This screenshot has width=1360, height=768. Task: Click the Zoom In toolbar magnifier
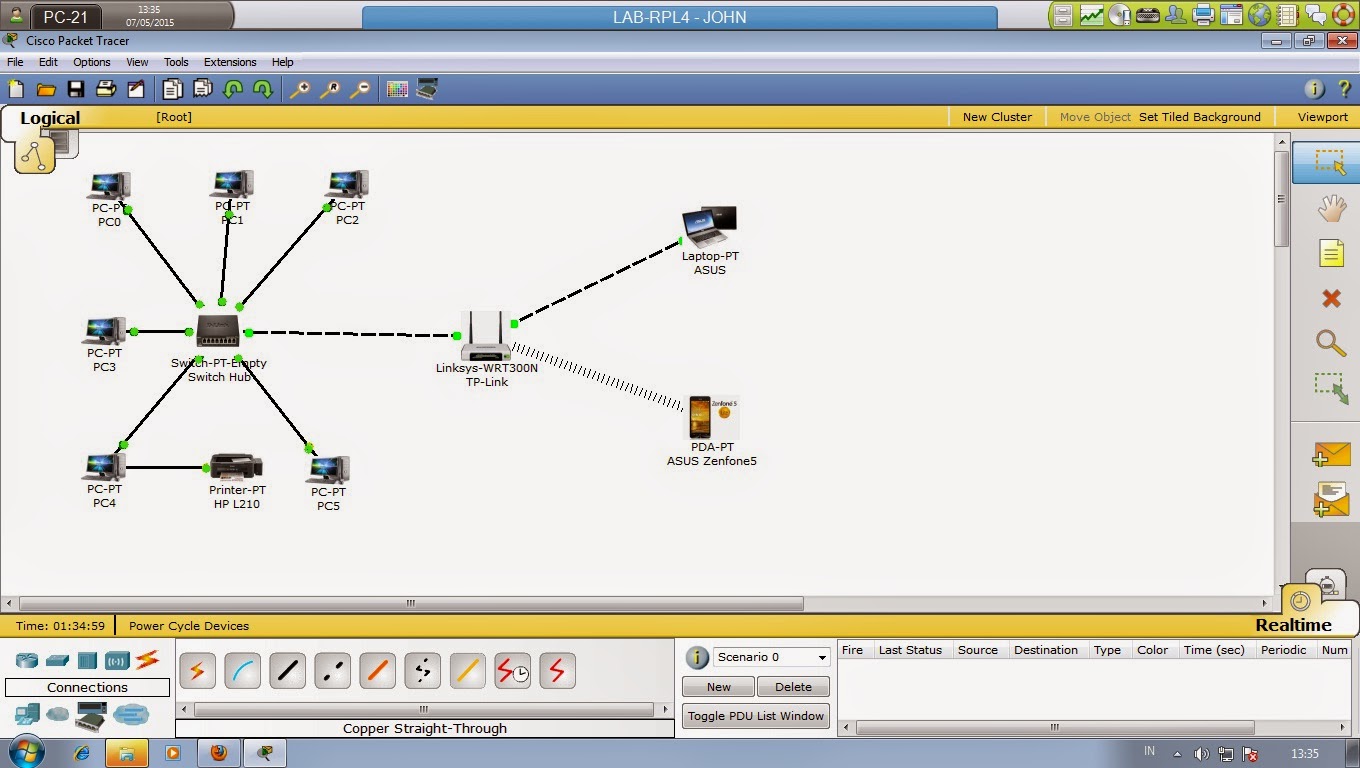coord(300,89)
